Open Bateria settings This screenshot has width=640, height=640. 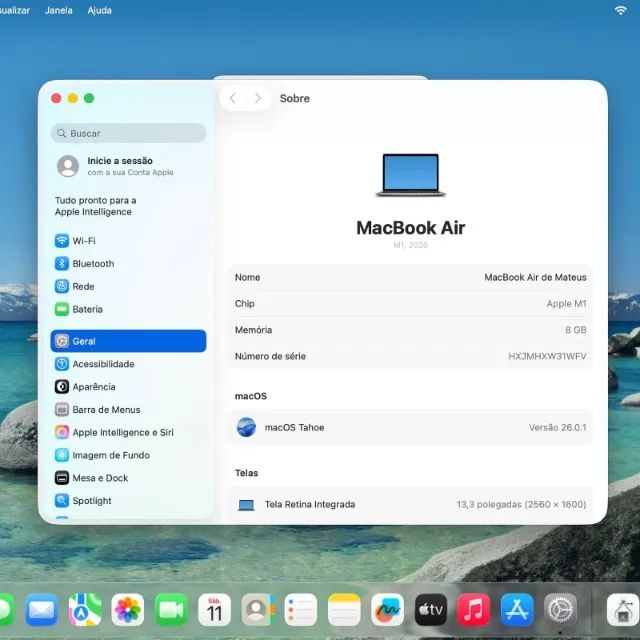pyautogui.click(x=128, y=309)
